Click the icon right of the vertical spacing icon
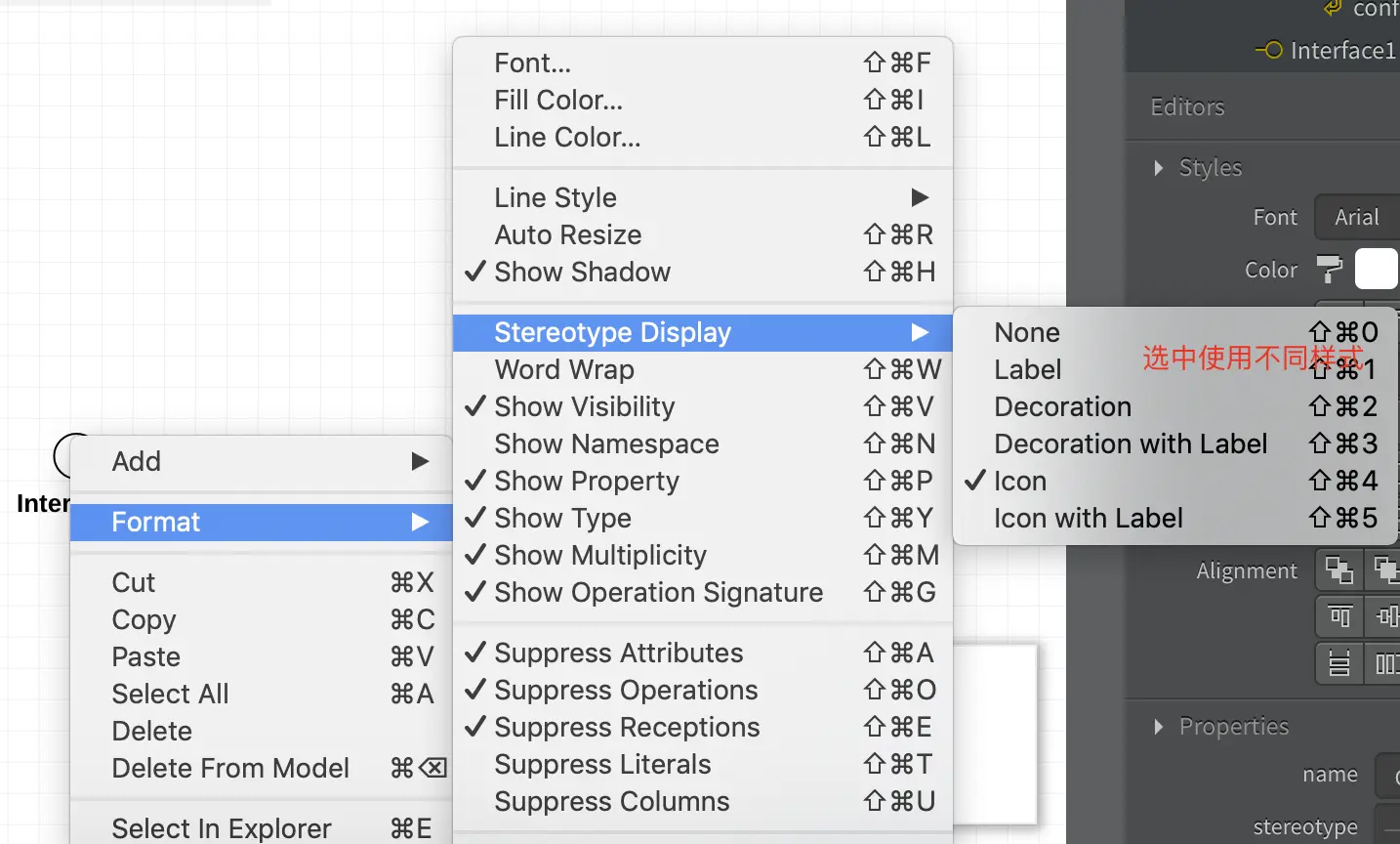This screenshot has width=1400, height=844. pyautogui.click(x=1385, y=664)
